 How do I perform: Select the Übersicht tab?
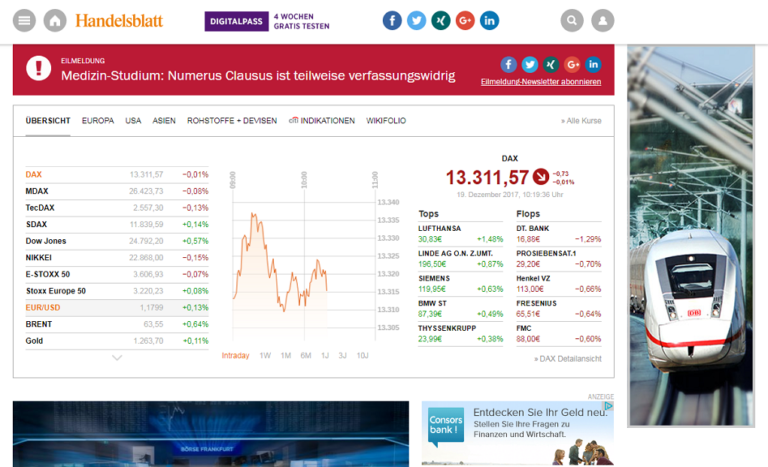(48, 121)
